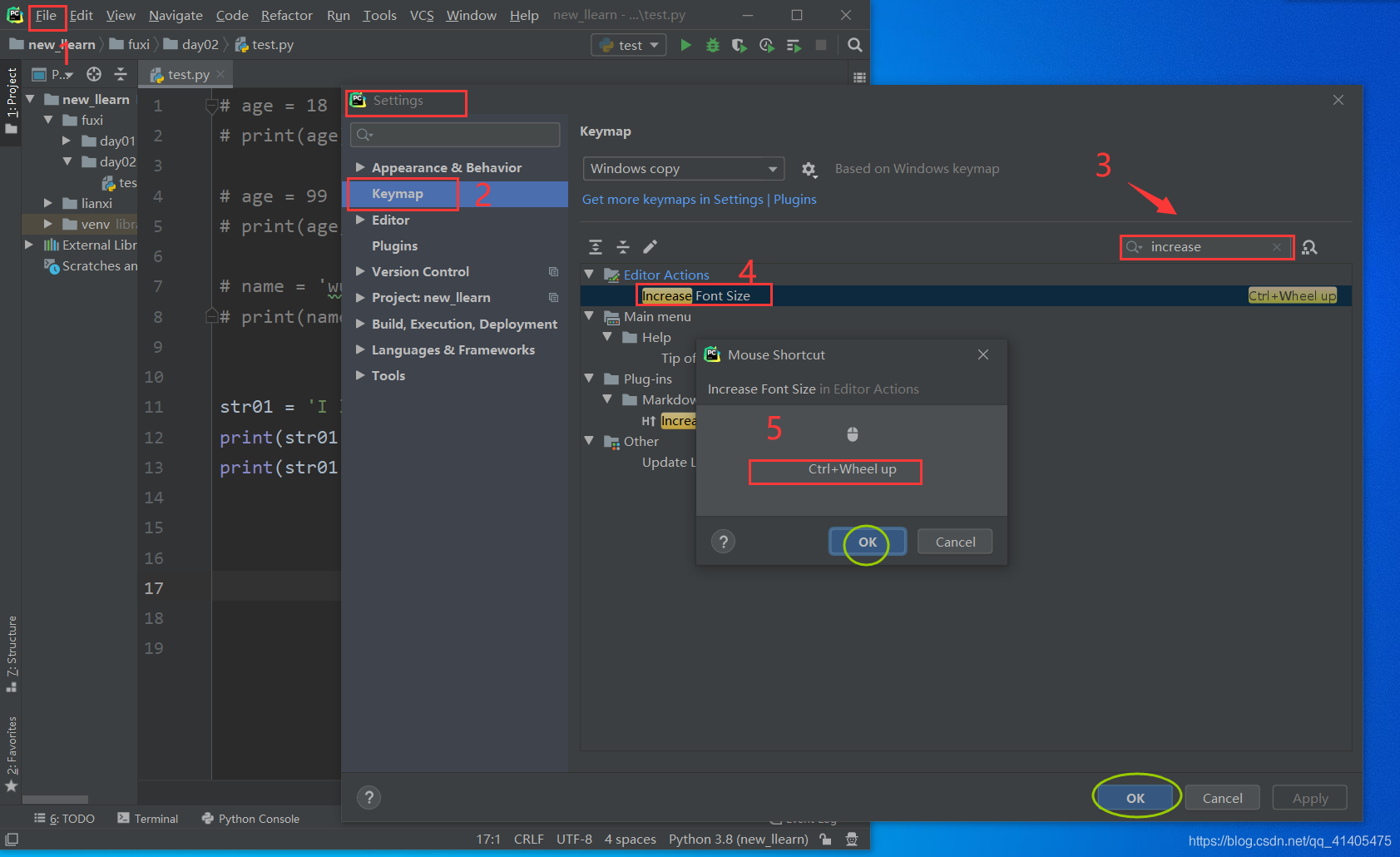Click the keymap search field with increase
Image resolution: width=1400 pixels, height=857 pixels.
click(1206, 247)
